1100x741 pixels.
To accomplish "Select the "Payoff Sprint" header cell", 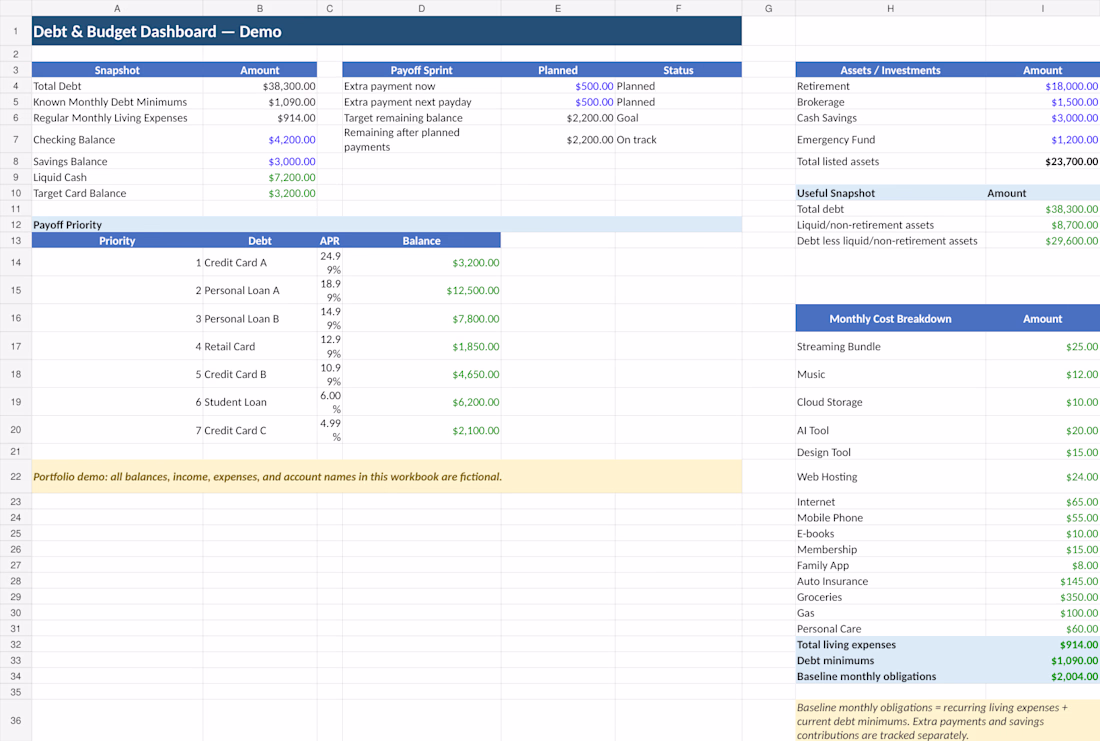I will point(422,70).
